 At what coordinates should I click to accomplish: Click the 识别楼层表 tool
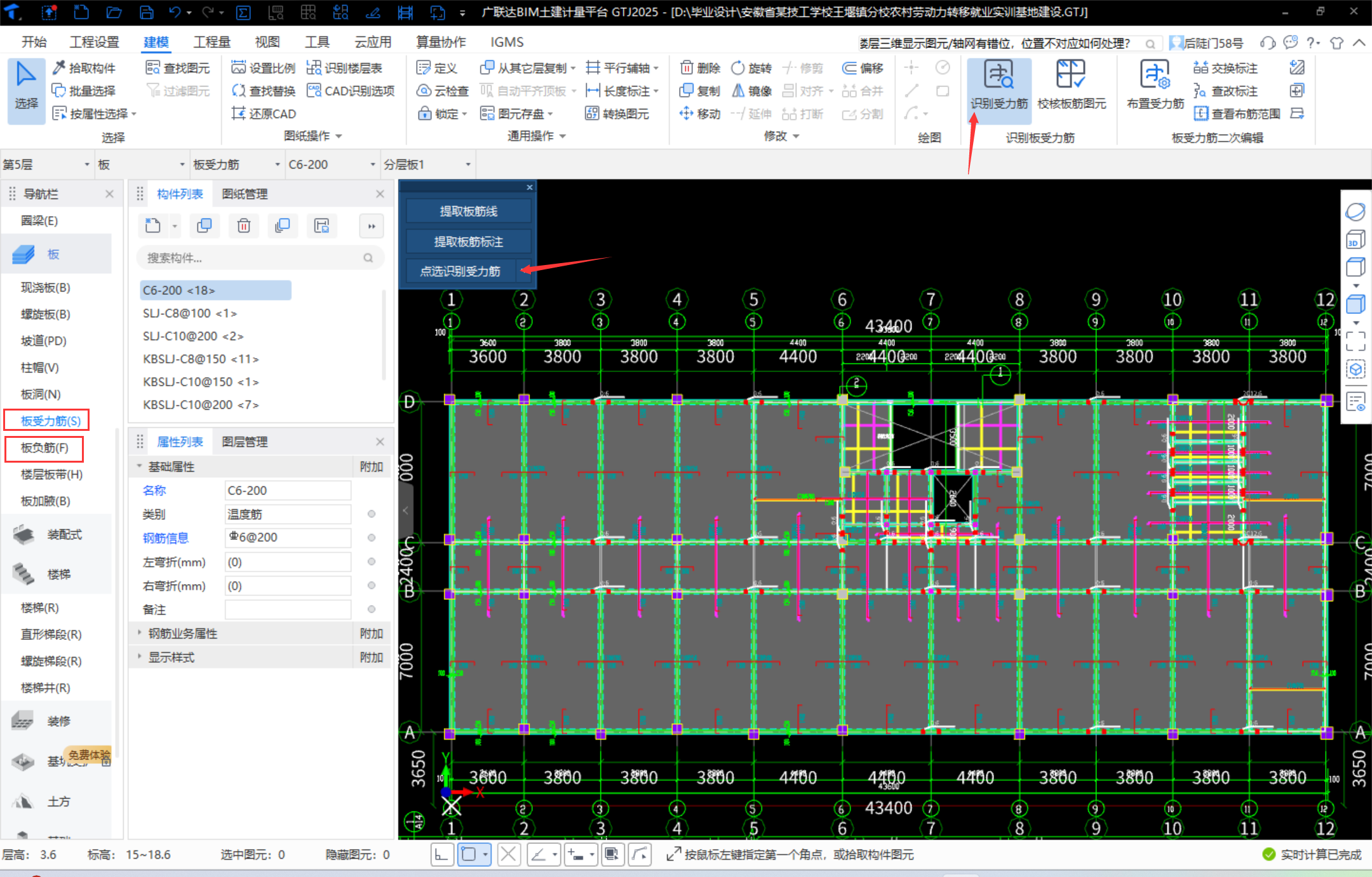344,68
